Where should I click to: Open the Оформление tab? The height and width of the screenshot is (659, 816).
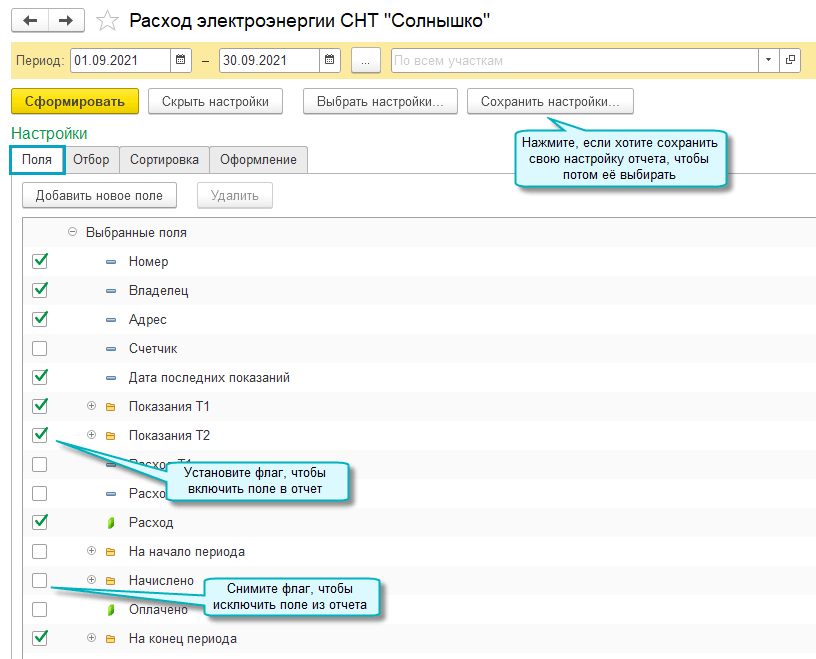[x=258, y=160]
